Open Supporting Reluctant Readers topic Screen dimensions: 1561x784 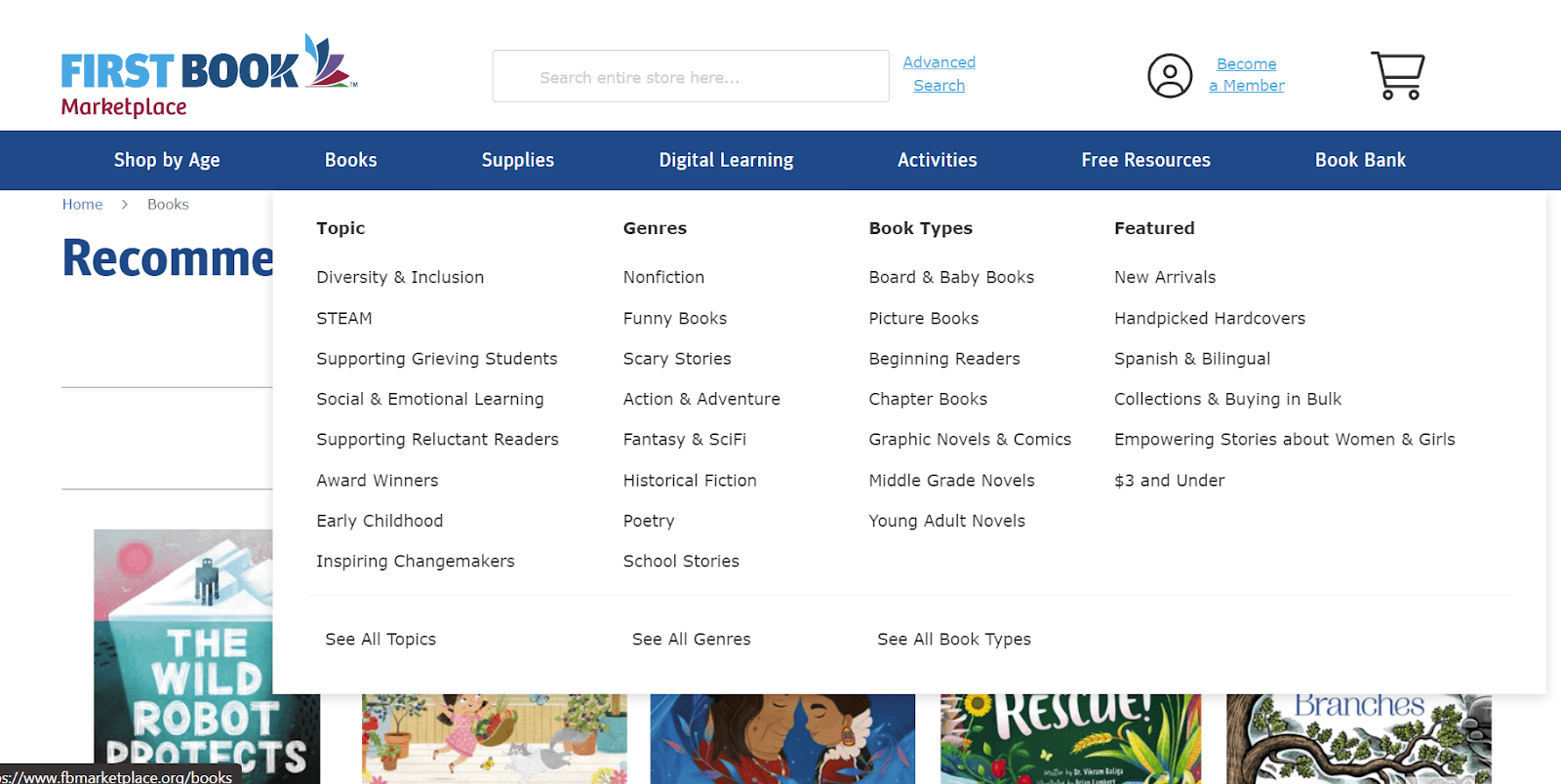point(437,440)
